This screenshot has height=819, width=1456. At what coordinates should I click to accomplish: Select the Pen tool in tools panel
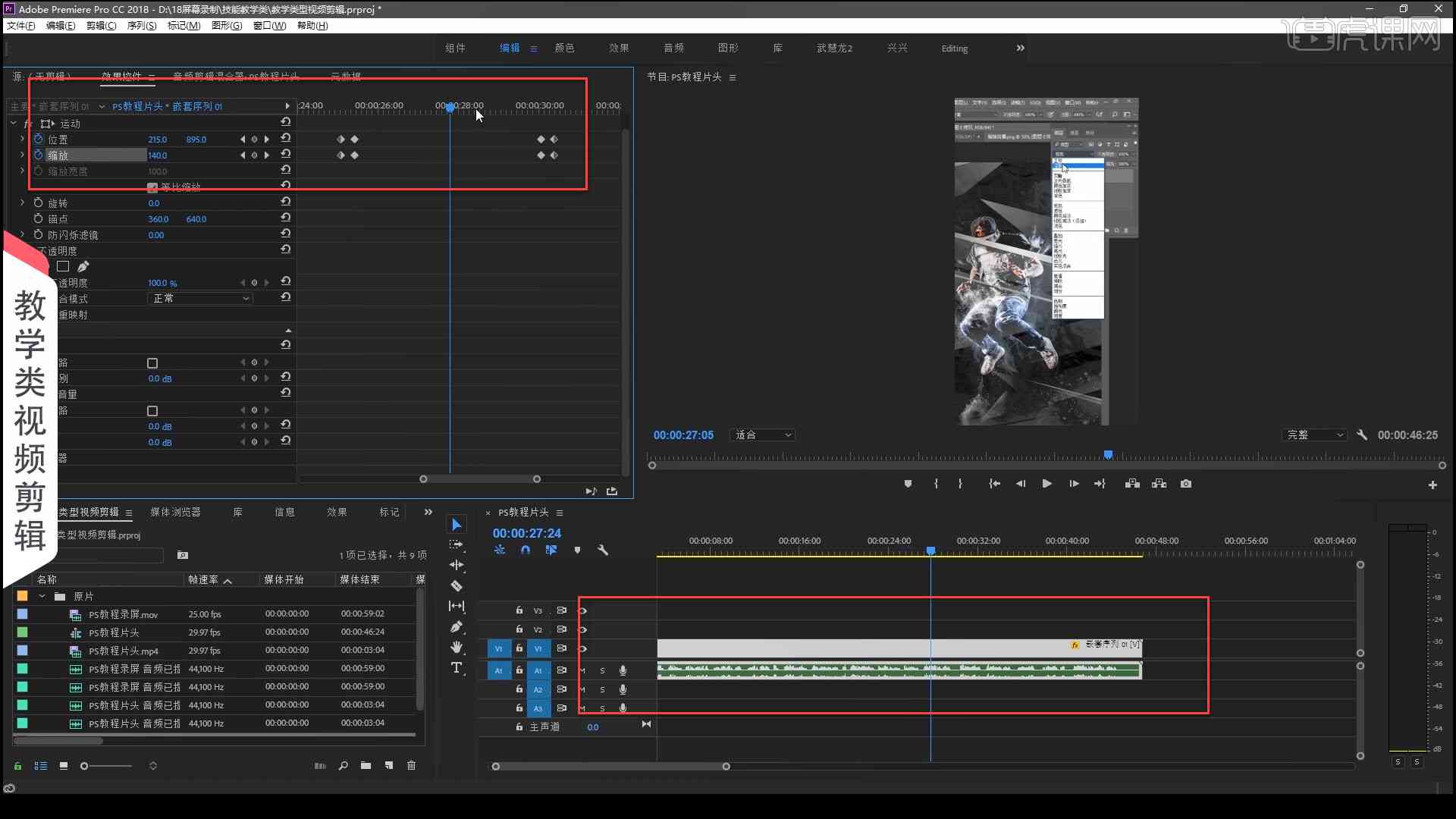(457, 627)
